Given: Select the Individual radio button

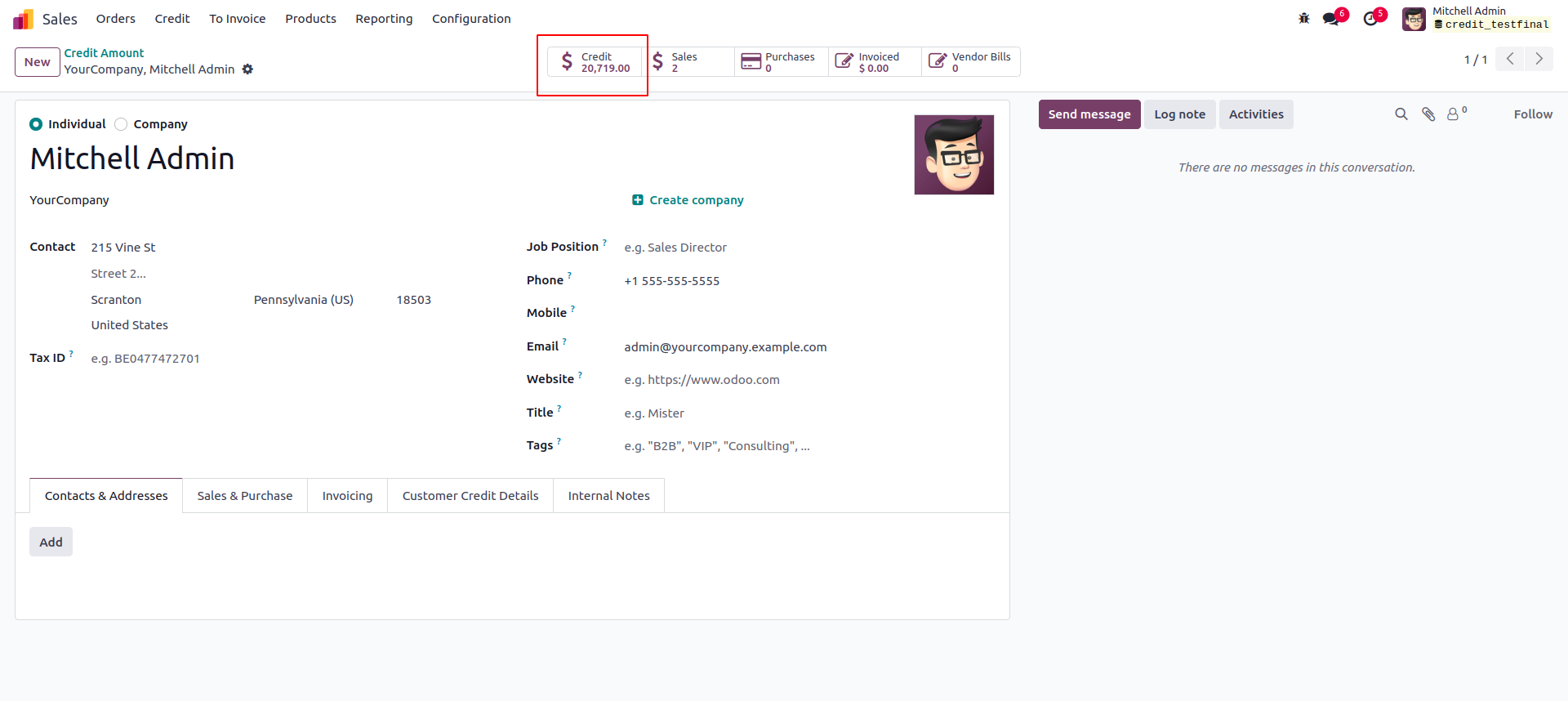Looking at the screenshot, I should click(36, 124).
